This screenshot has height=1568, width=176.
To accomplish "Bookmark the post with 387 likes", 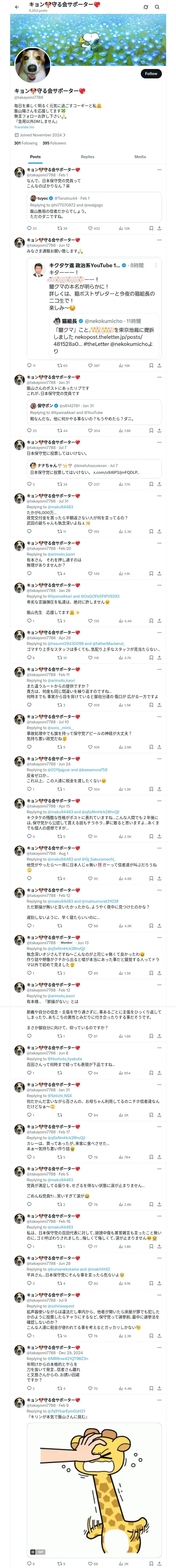I will click(x=151, y=366).
